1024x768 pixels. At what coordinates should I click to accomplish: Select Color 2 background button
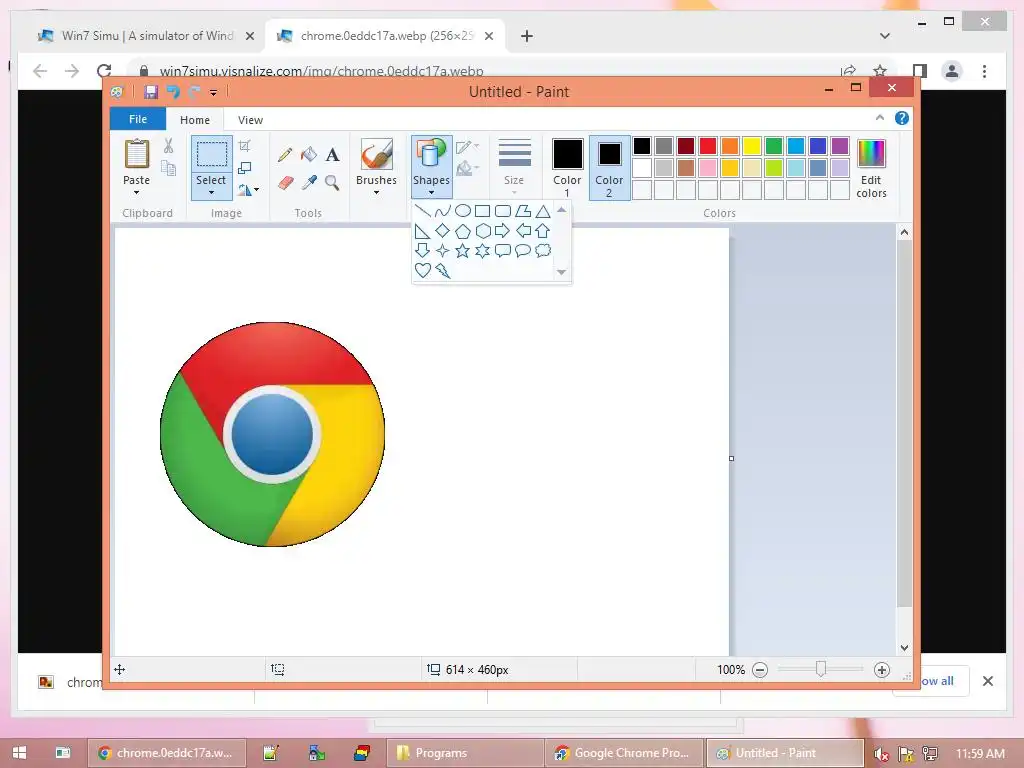point(609,168)
